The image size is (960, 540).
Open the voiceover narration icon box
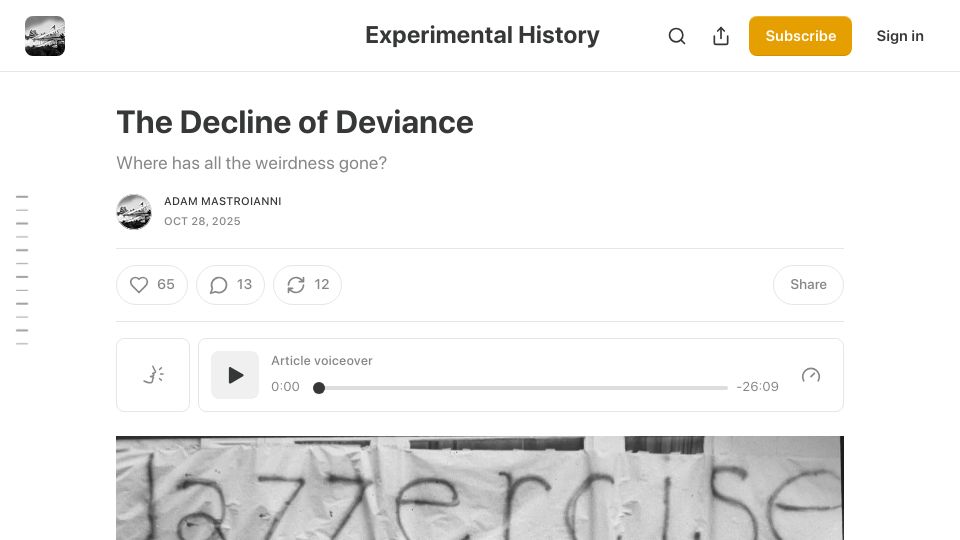(x=153, y=375)
